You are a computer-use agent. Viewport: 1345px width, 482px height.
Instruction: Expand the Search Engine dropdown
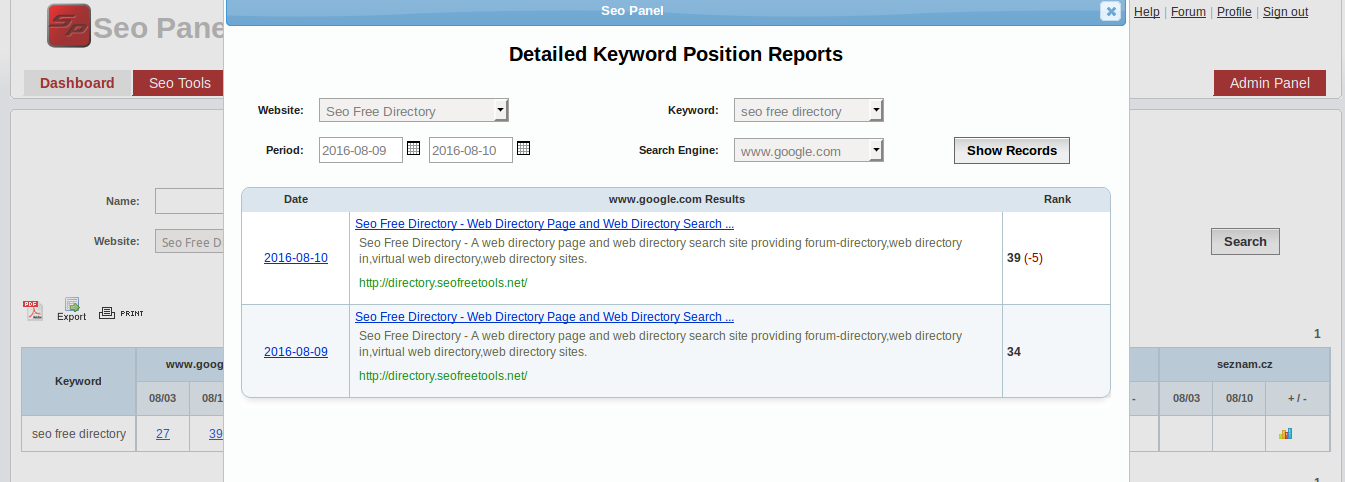(808, 150)
